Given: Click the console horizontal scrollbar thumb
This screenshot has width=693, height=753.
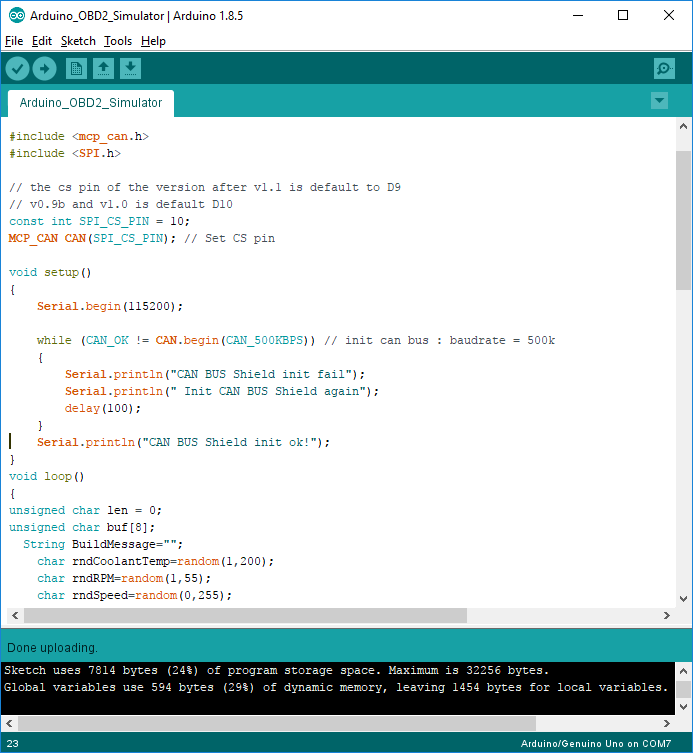Looking at the screenshot, I should [277, 723].
